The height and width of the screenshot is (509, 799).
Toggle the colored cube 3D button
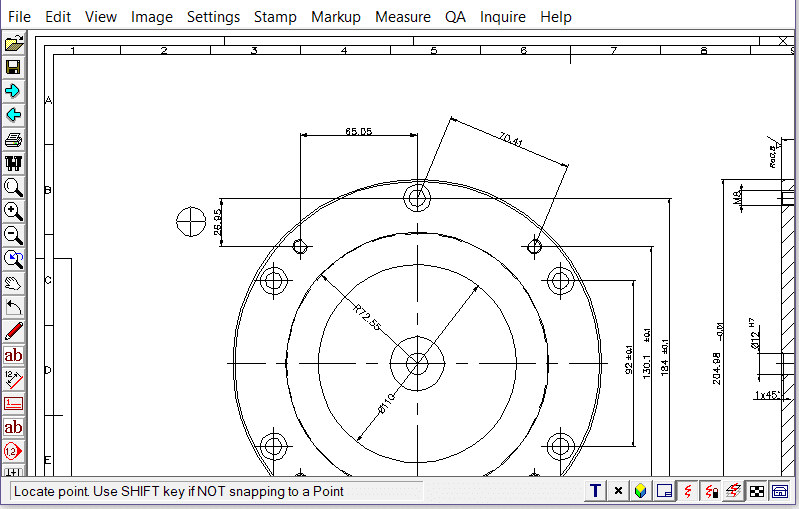[x=641, y=491]
